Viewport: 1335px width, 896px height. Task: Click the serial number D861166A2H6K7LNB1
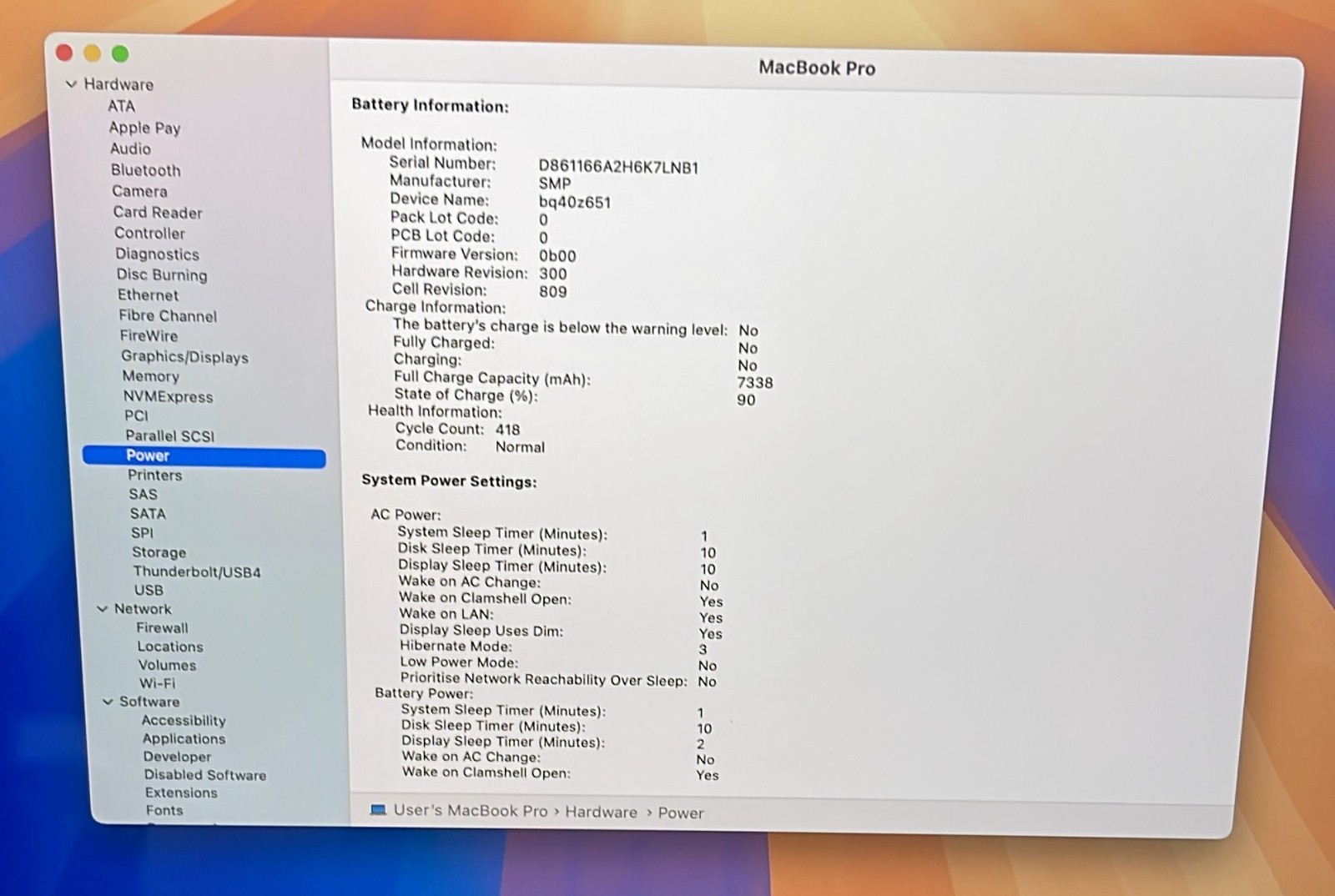[618, 168]
